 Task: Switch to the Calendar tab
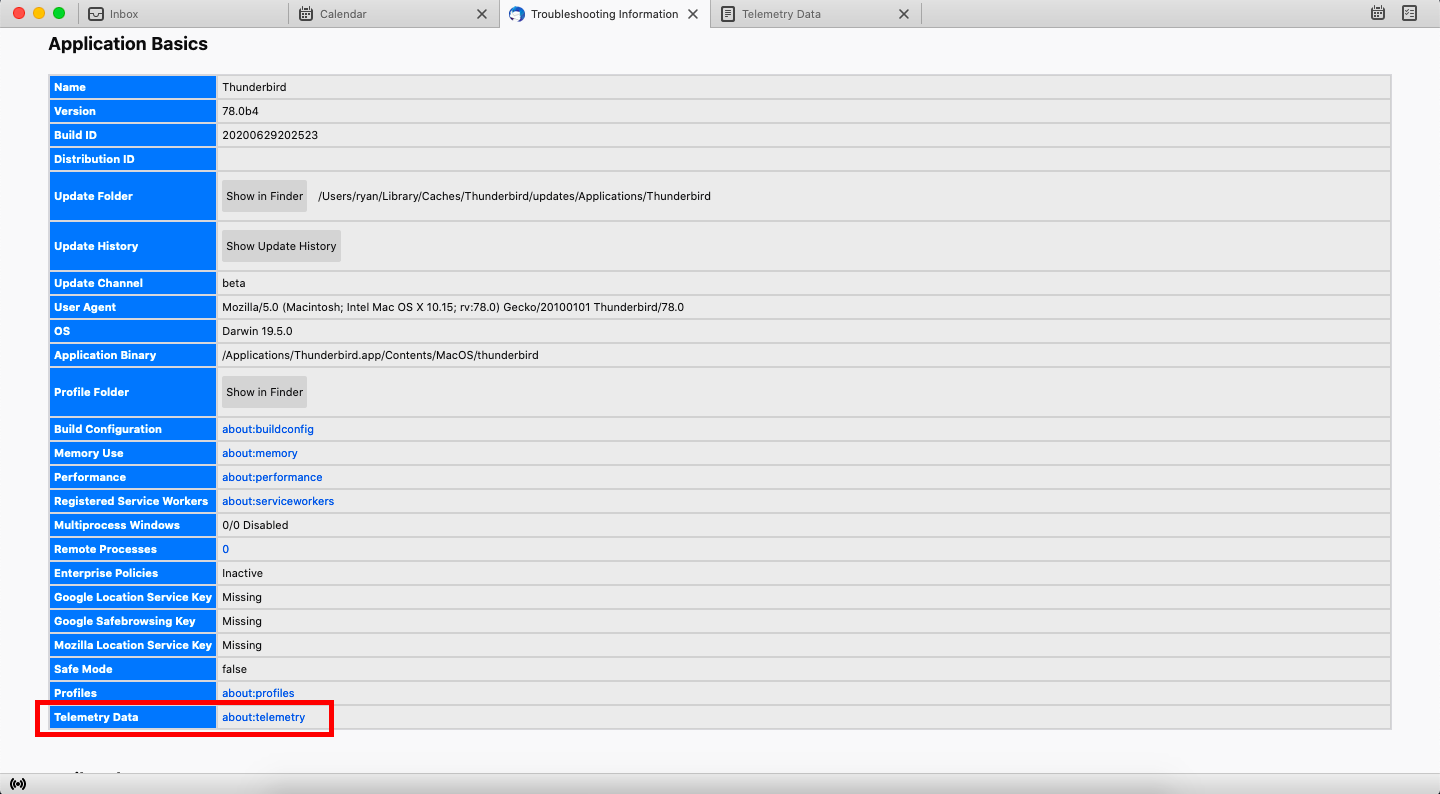tap(370, 14)
